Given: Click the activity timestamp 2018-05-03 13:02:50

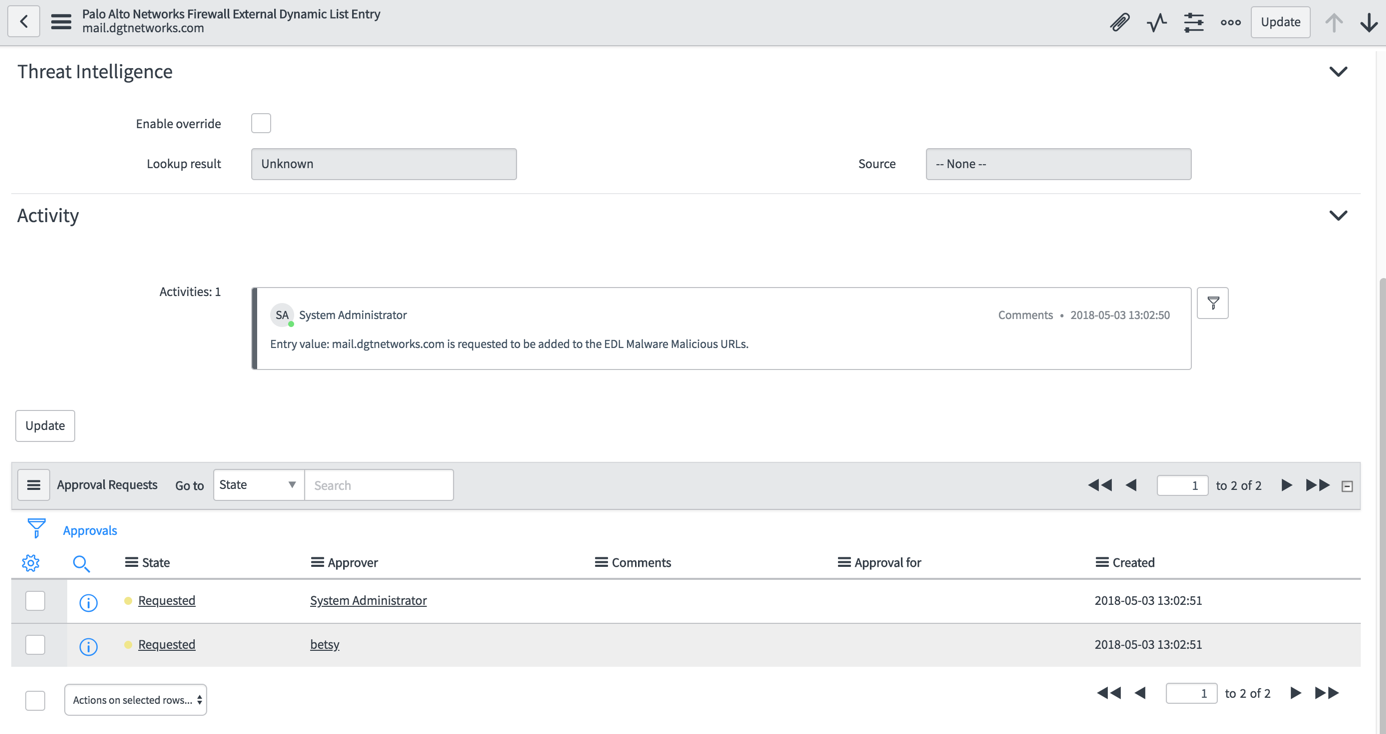Looking at the screenshot, I should coord(1120,315).
